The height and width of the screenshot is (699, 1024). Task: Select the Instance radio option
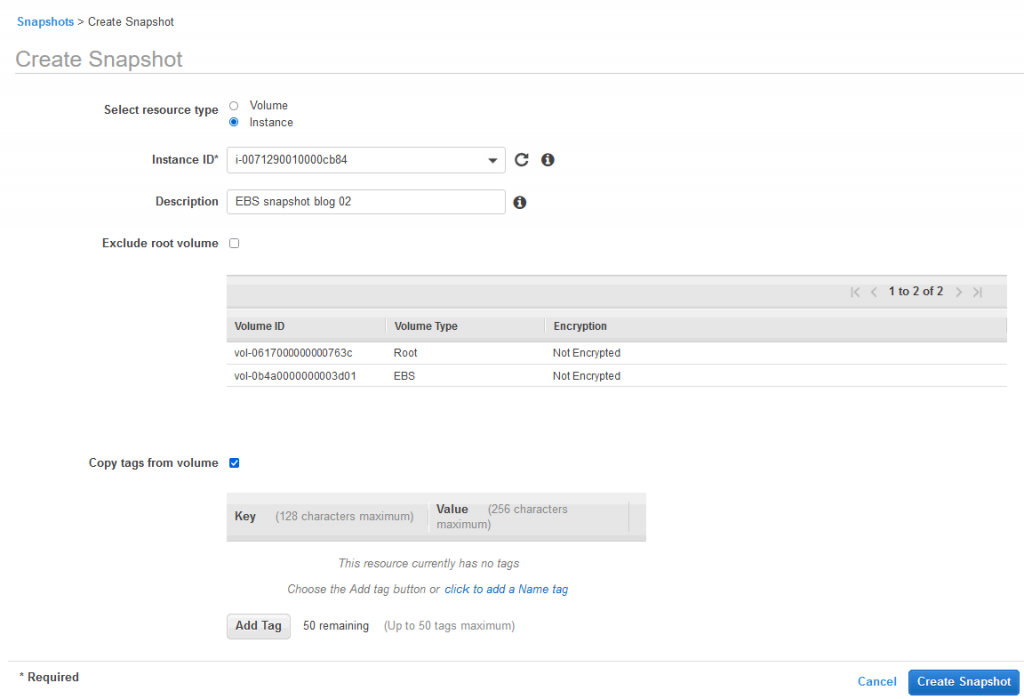[232, 122]
